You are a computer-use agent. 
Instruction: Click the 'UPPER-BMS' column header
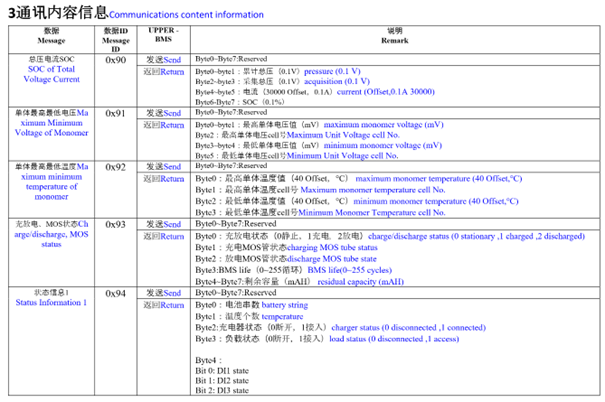pyautogui.click(x=161, y=38)
